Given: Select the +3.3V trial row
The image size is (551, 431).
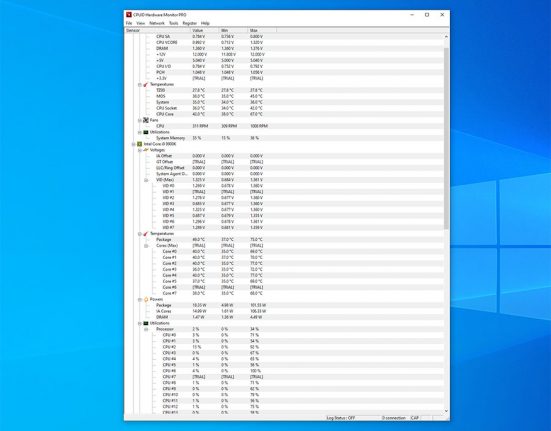Looking at the screenshot, I should tap(285, 78).
